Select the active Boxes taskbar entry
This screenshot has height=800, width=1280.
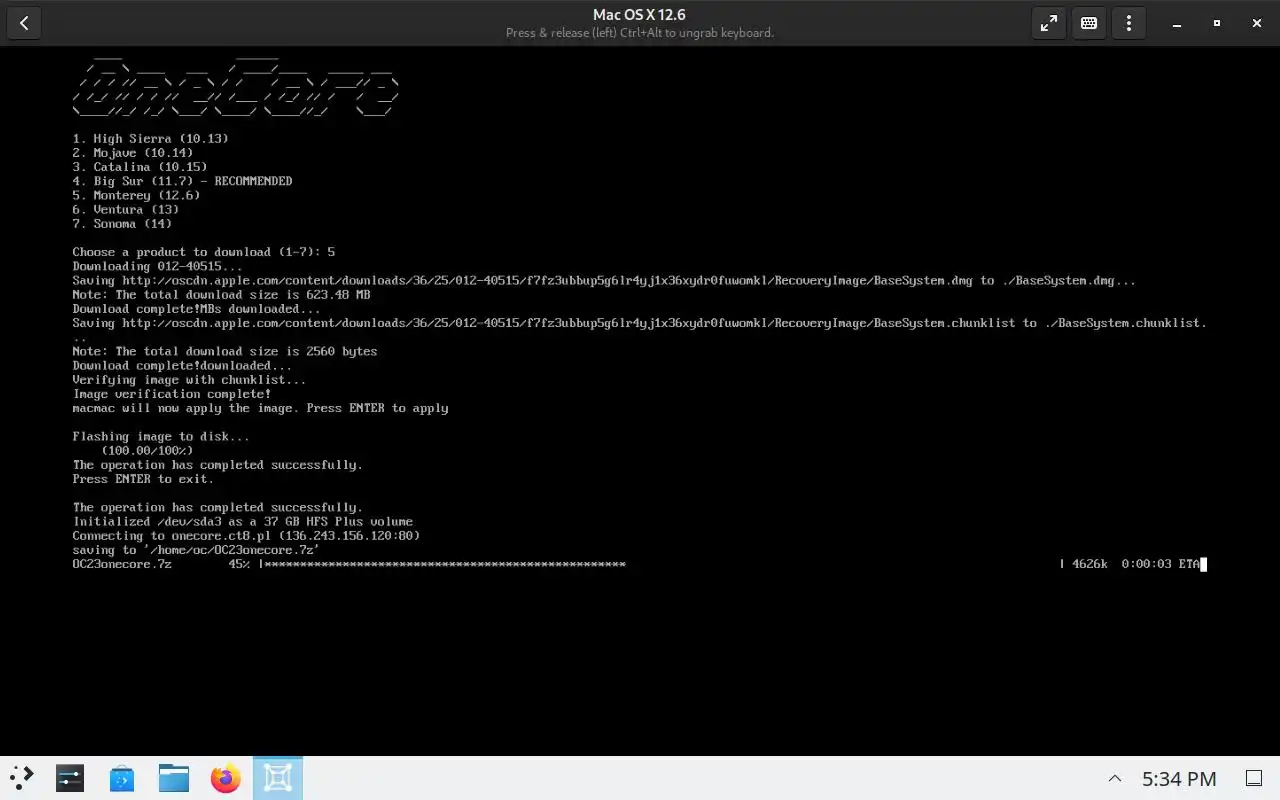click(278, 778)
